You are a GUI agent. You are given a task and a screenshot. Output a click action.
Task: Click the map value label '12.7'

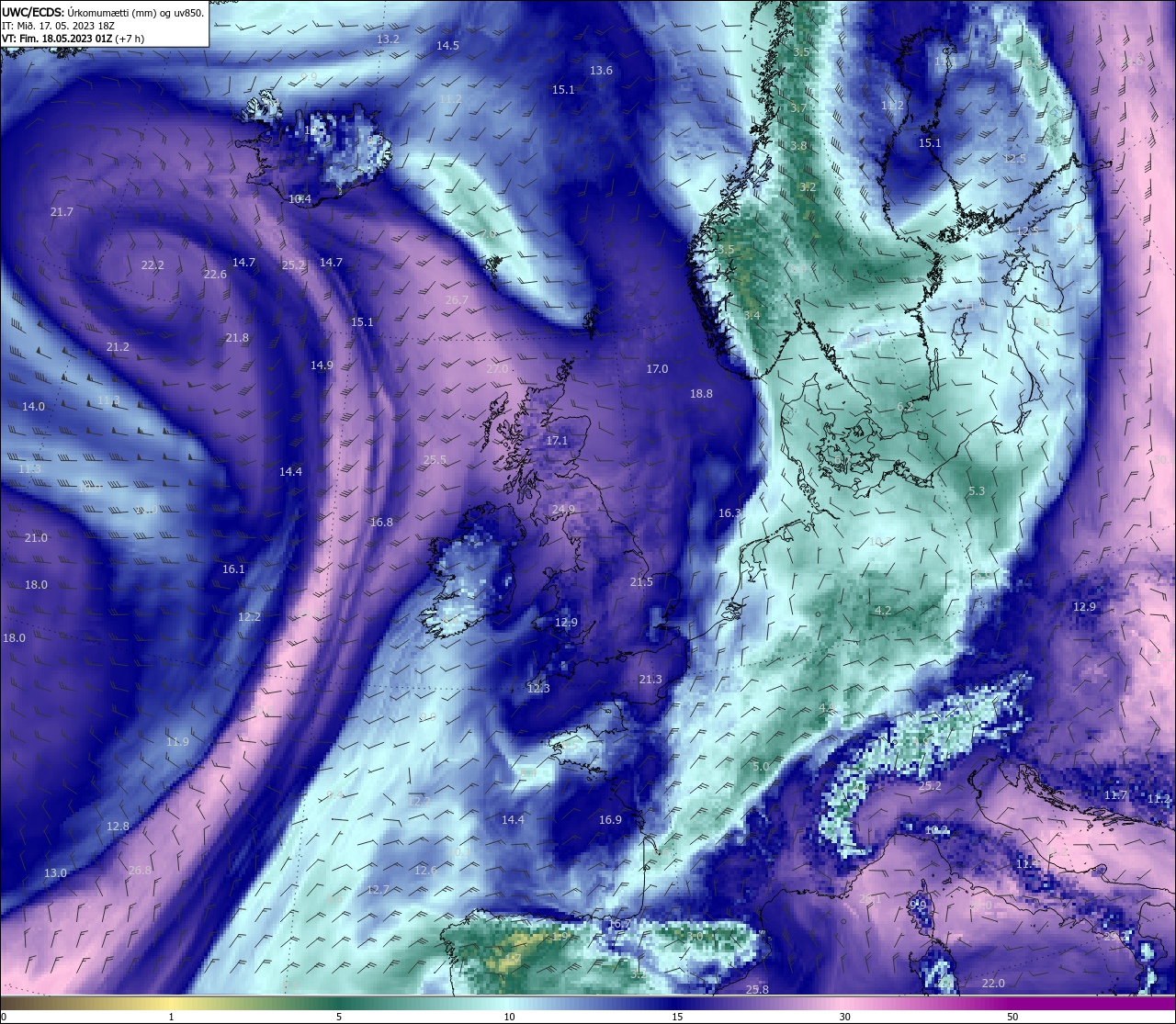click(x=379, y=890)
